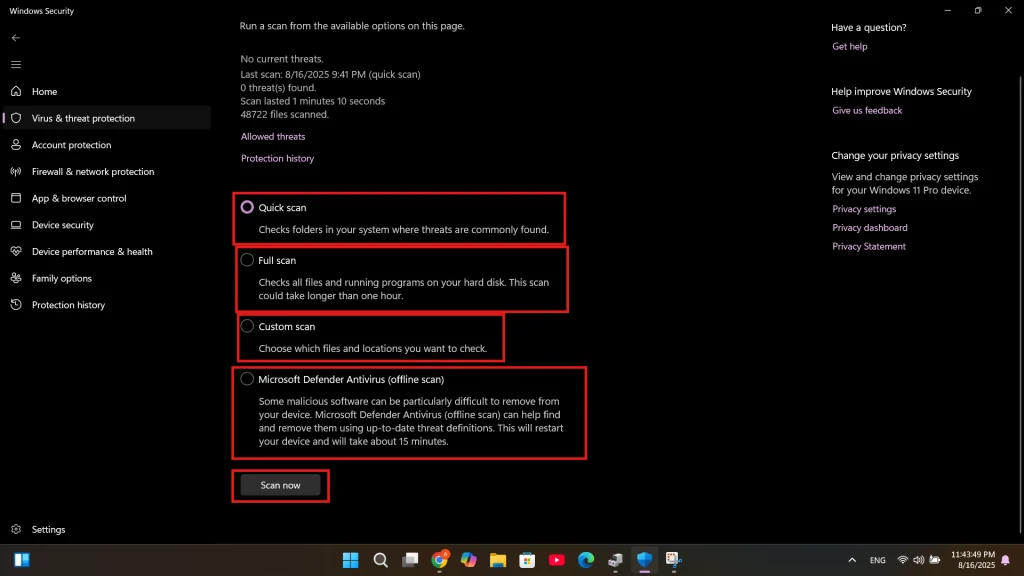The image size is (1024, 576).
Task: Open the Windows Start menu
Action: [x=351, y=560]
